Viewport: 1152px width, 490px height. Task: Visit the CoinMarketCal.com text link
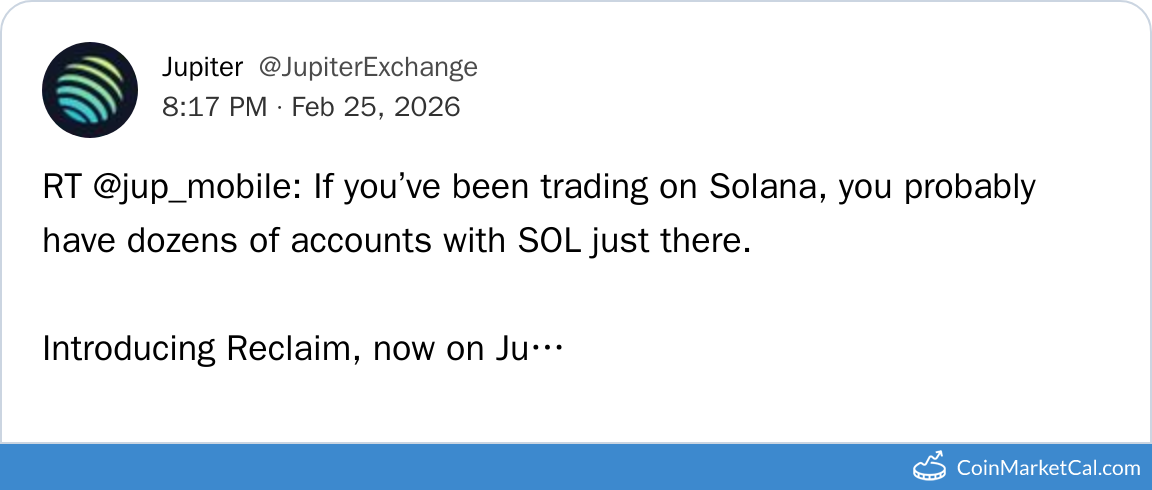tap(1048, 467)
